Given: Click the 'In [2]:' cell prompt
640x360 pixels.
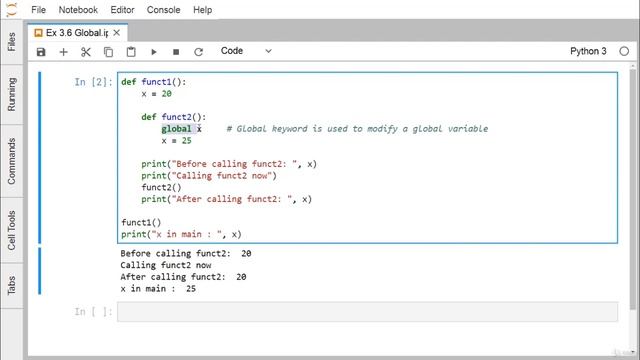Looking at the screenshot, I should tap(93, 82).
